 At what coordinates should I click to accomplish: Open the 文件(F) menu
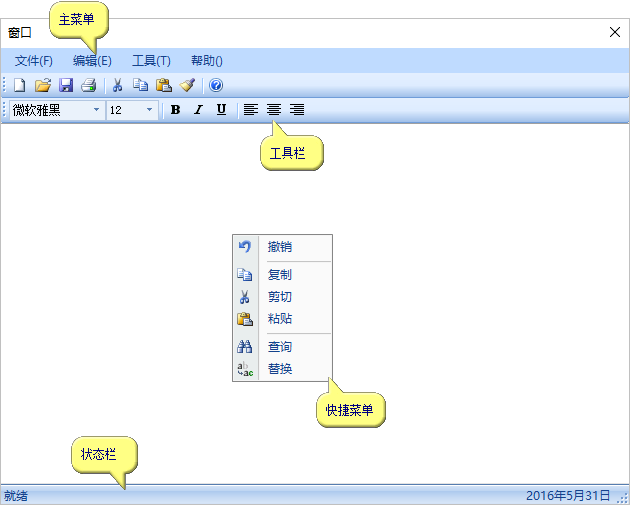(x=34, y=61)
